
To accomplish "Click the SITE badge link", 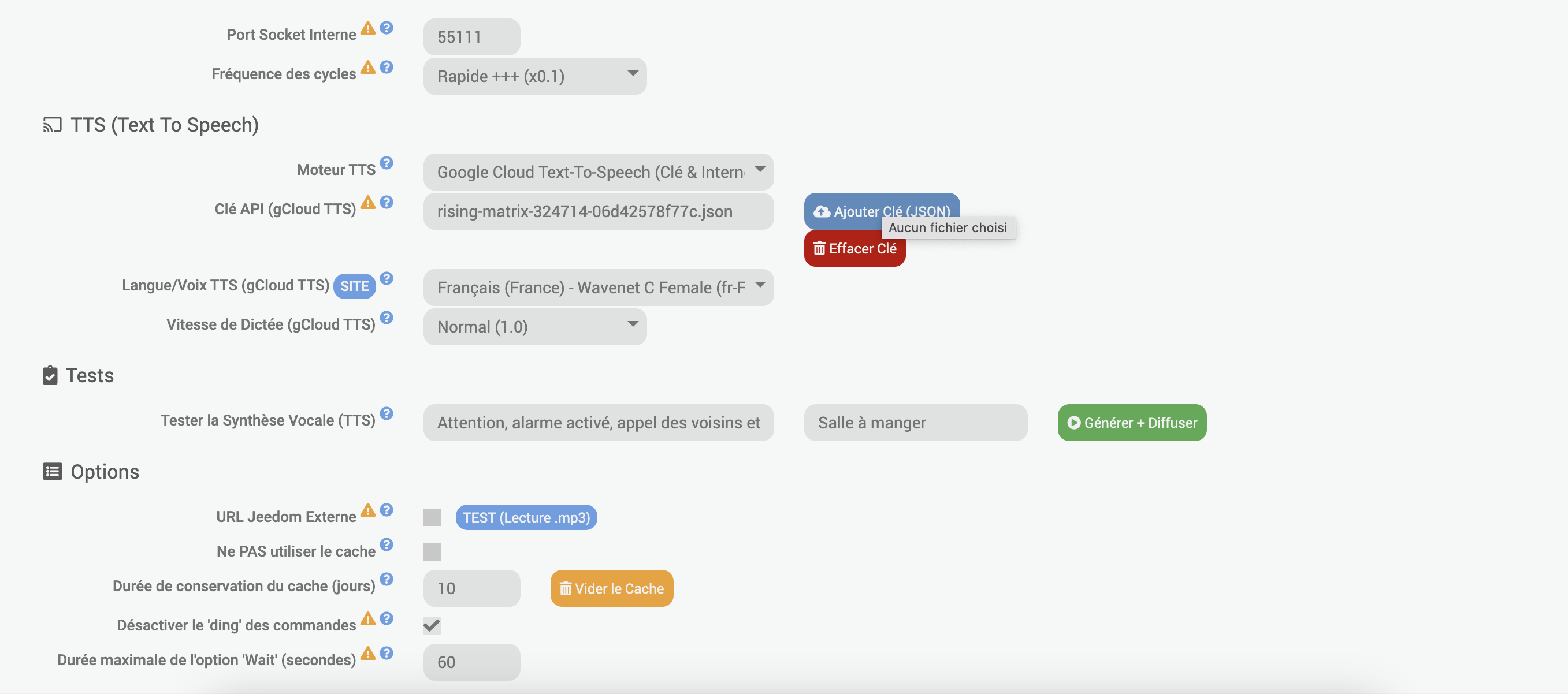I will coord(354,286).
